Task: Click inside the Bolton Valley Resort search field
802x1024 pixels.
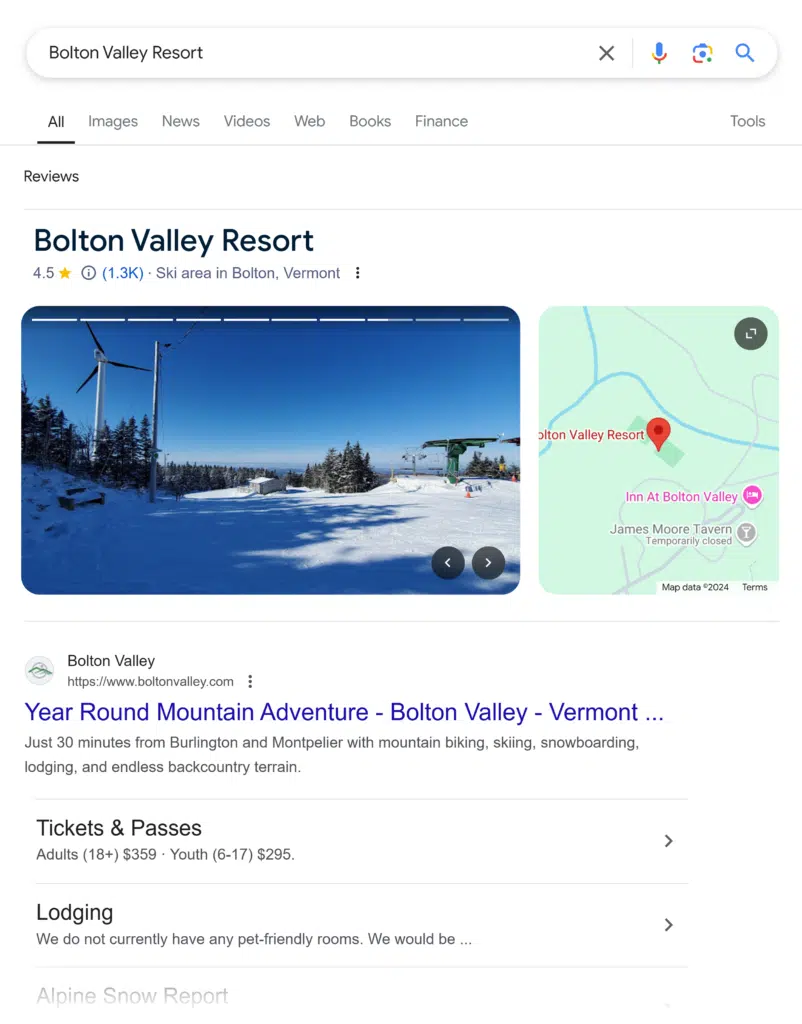Action: point(300,53)
